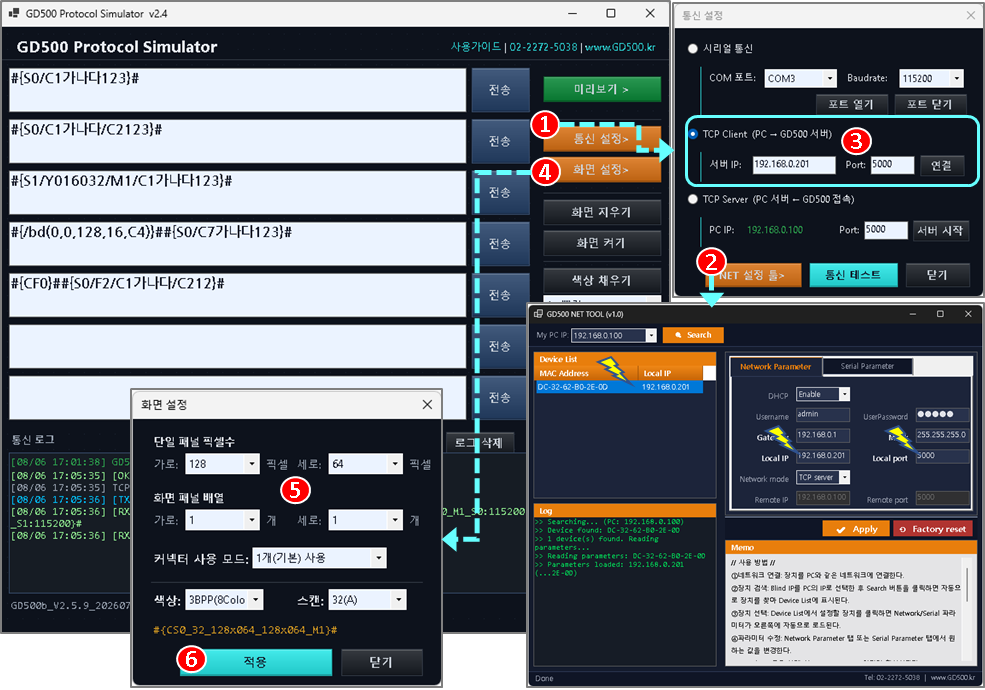
Task: Click the 연결 button next to Port 5000
Action: pyautogui.click(x=942, y=165)
